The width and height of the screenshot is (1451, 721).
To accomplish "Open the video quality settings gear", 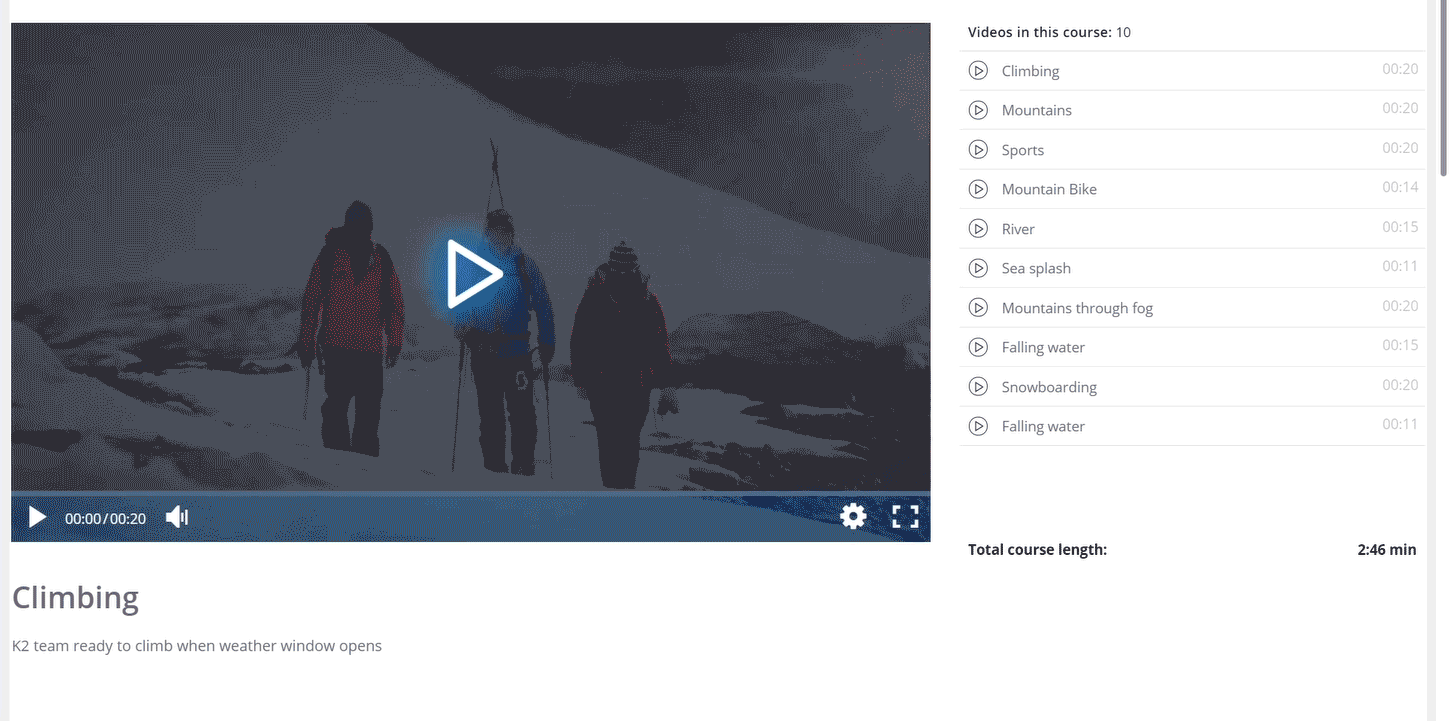I will point(853,516).
